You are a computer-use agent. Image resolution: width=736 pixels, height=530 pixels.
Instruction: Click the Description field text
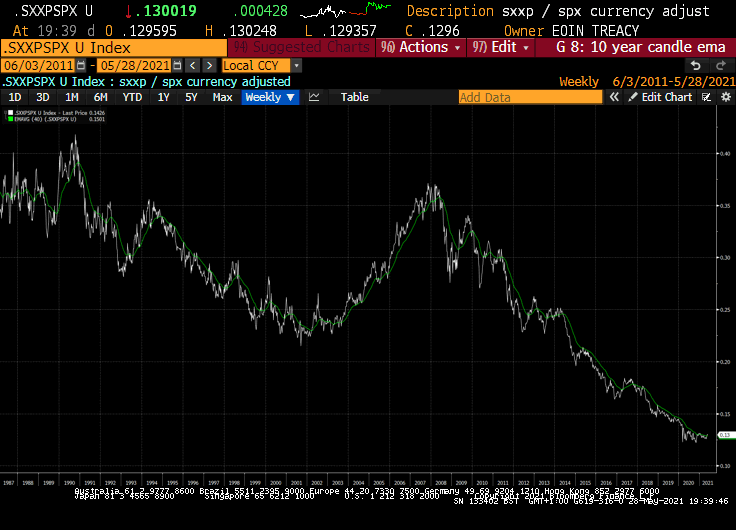[x=558, y=11]
